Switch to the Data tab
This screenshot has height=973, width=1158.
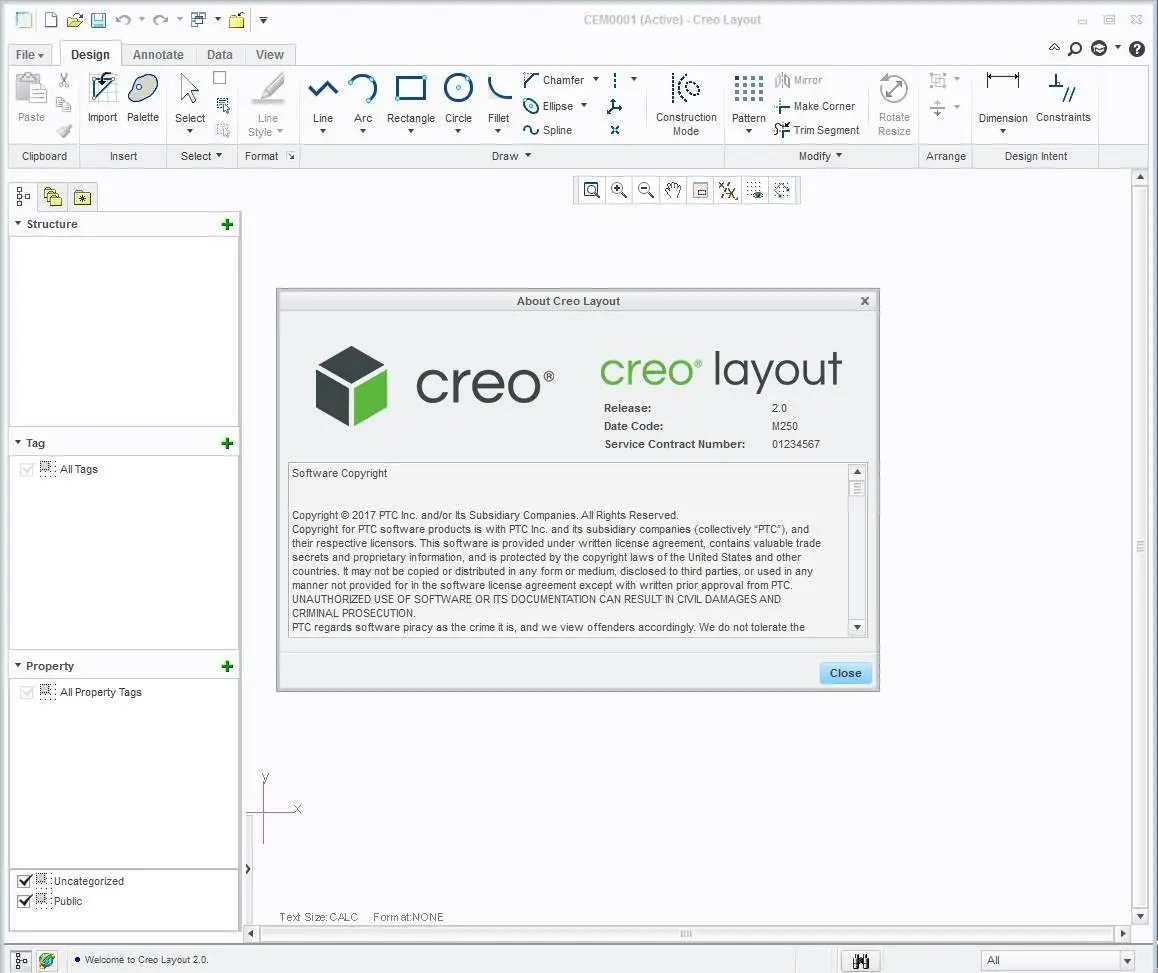click(219, 55)
